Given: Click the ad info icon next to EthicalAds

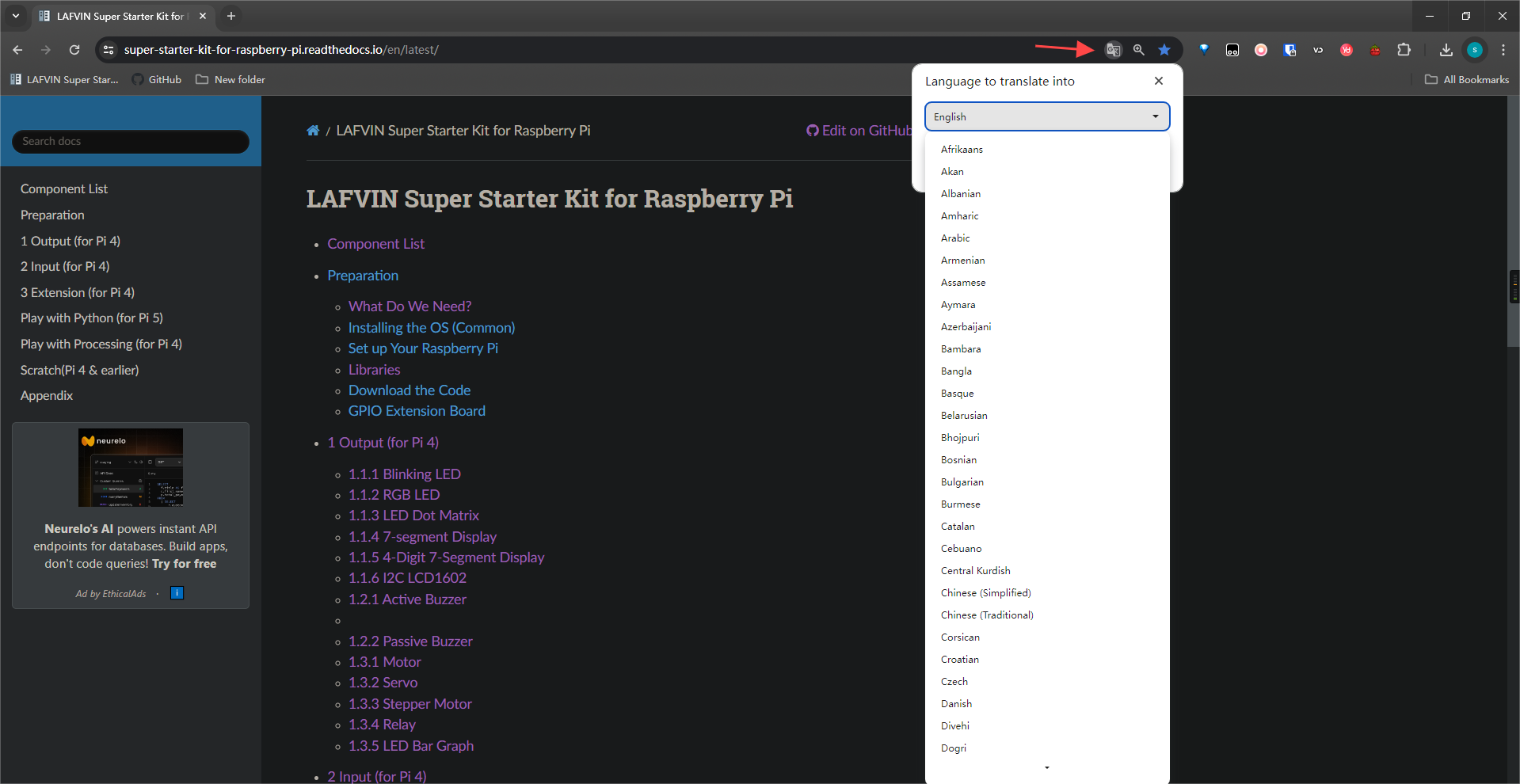Looking at the screenshot, I should [x=177, y=593].
